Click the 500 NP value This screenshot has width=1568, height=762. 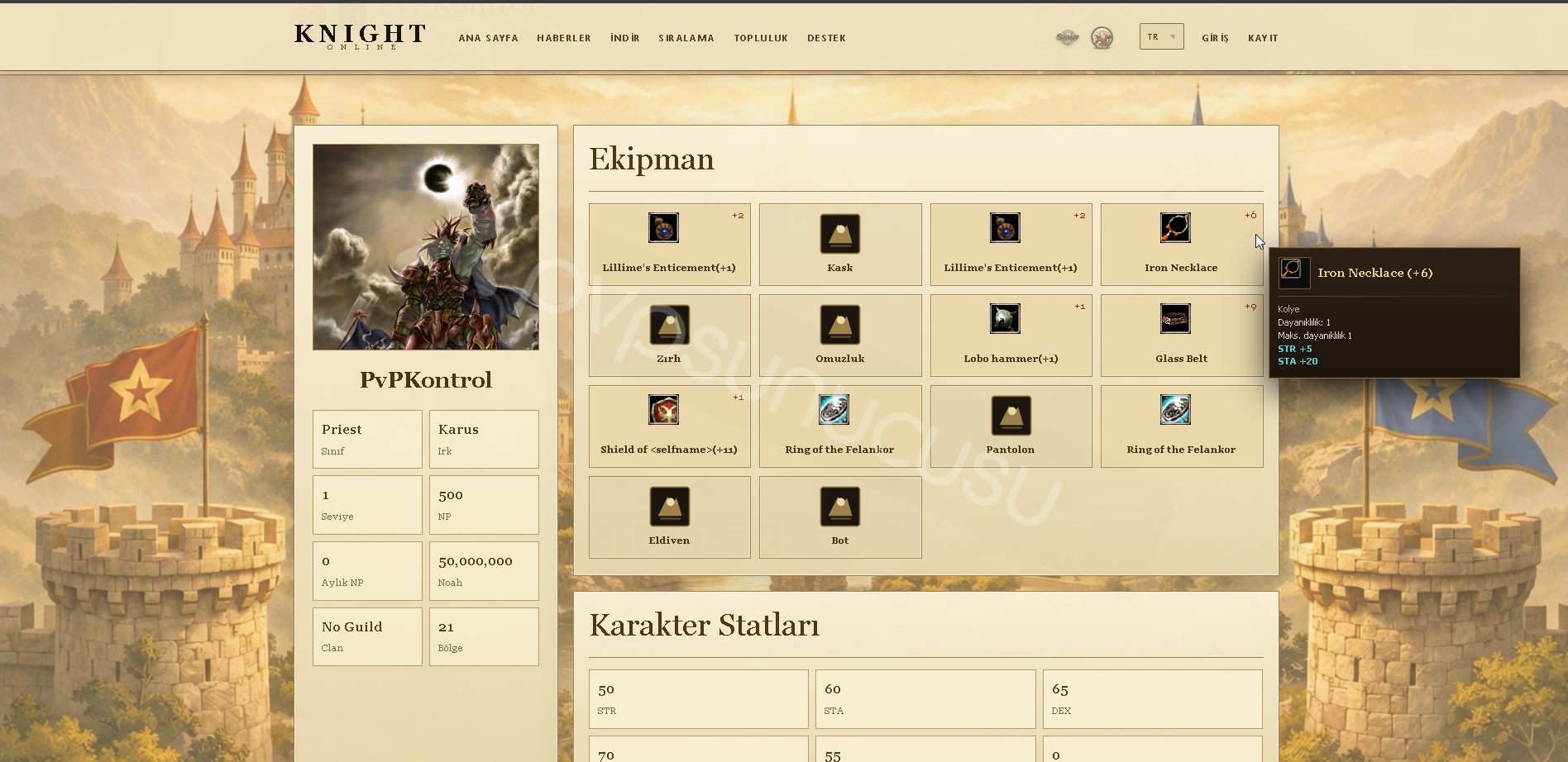[x=451, y=495]
